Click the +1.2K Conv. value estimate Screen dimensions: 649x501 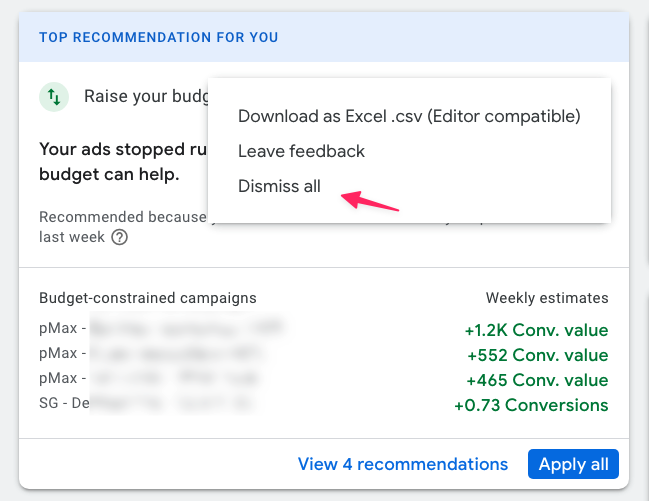[536, 330]
